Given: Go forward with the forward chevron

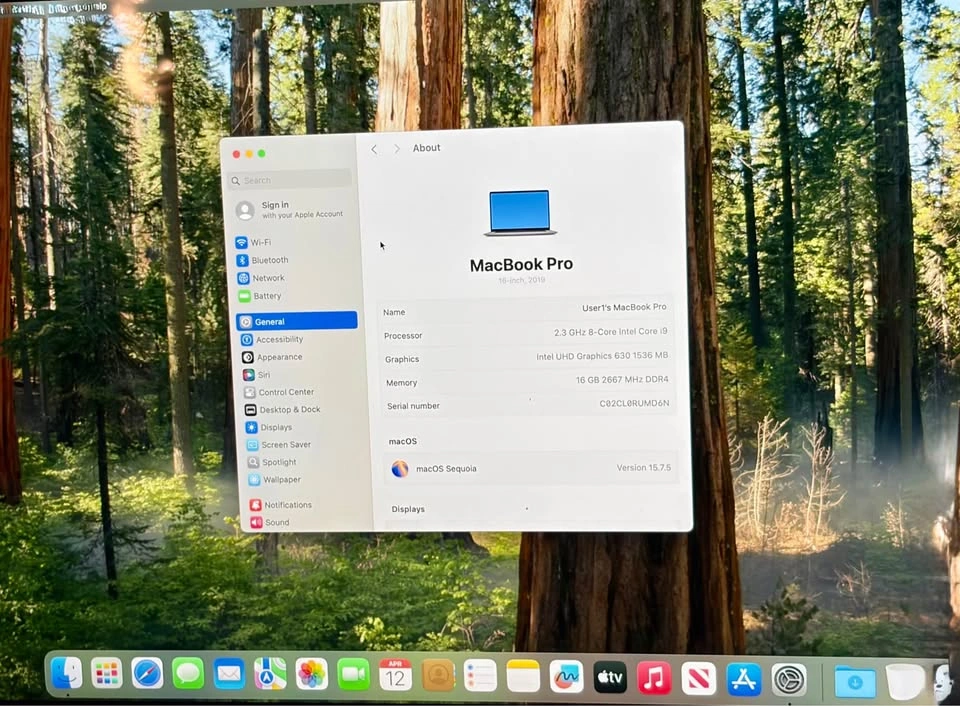Looking at the screenshot, I should [x=397, y=149].
